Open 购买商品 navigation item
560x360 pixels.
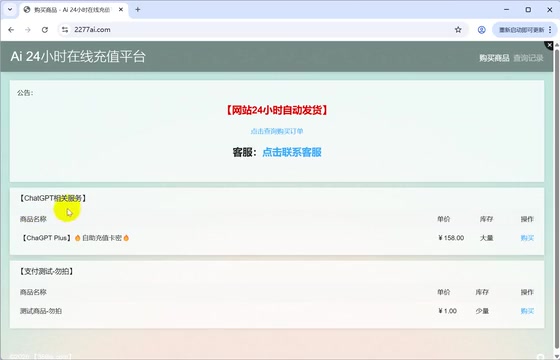(494, 58)
